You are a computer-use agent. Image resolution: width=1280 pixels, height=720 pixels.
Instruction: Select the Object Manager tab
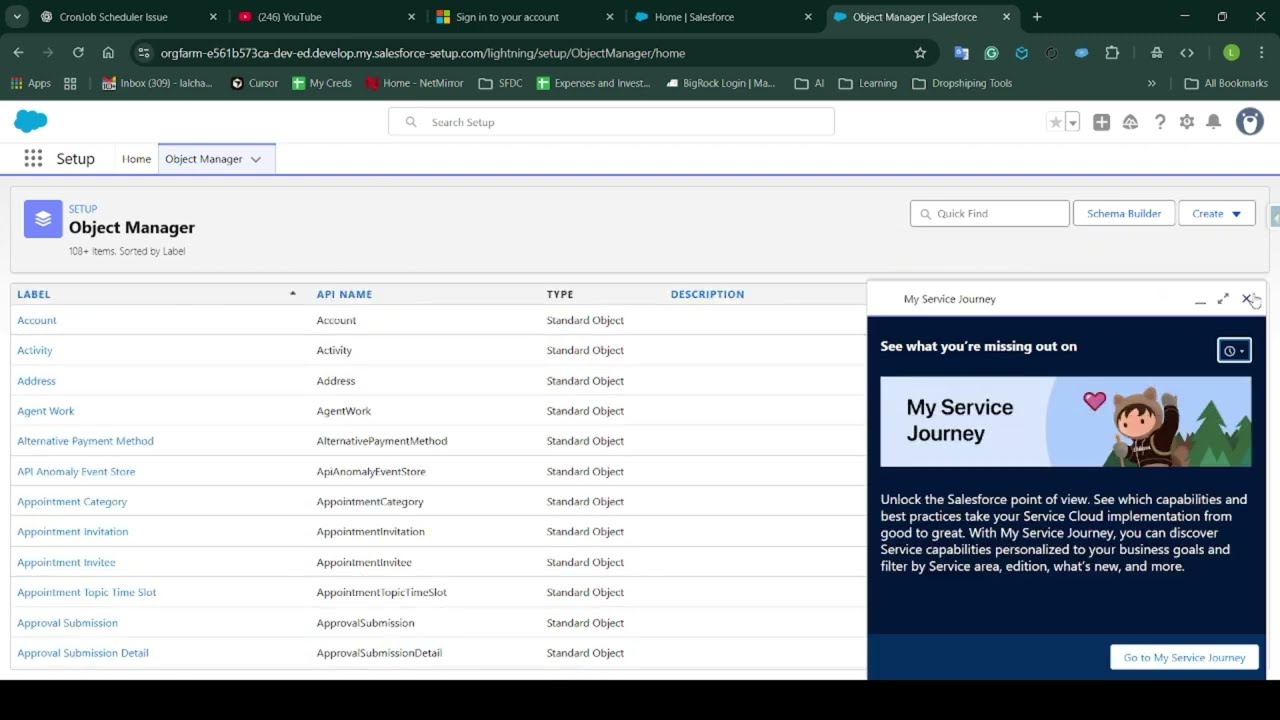204,159
